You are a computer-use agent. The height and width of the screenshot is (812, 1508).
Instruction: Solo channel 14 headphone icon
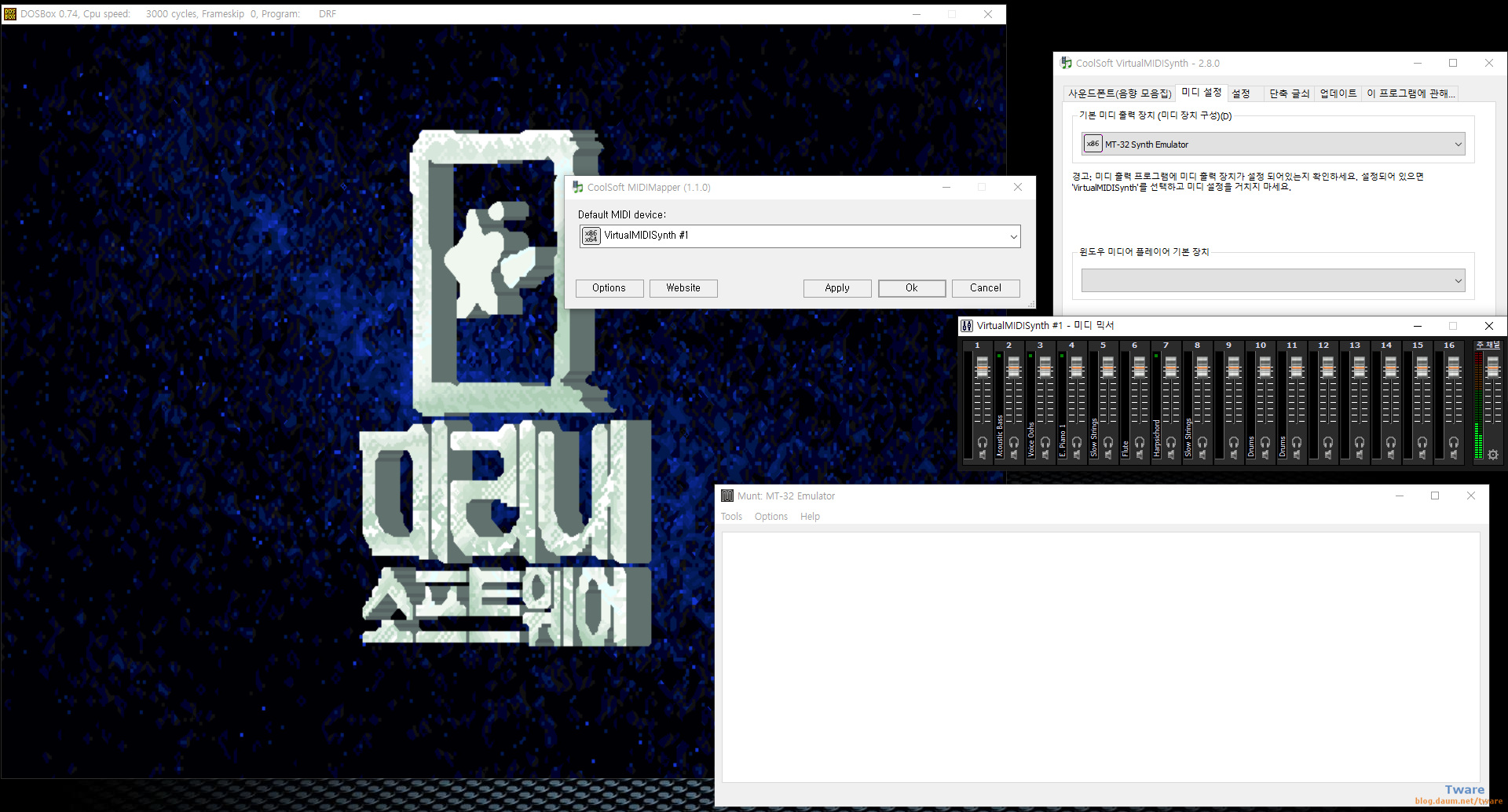(x=1391, y=442)
